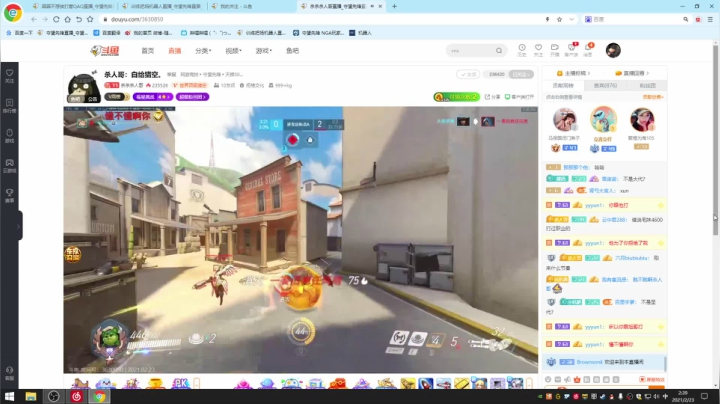
Task: Click the in-video 车队 badge at left edge
Action: 73,254
